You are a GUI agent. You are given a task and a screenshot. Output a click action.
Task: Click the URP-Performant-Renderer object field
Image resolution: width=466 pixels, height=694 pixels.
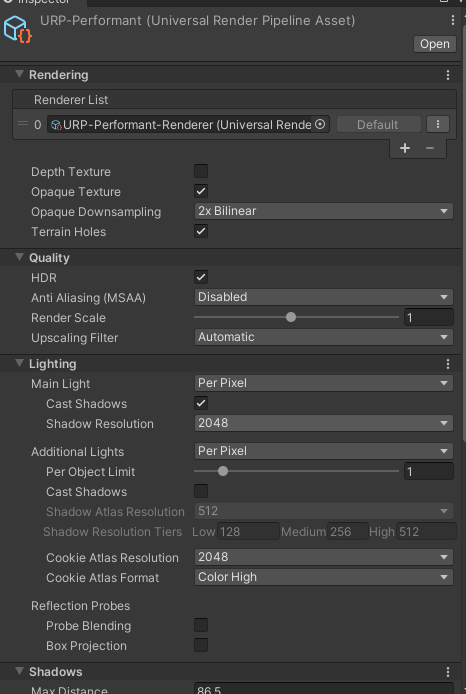(188, 124)
